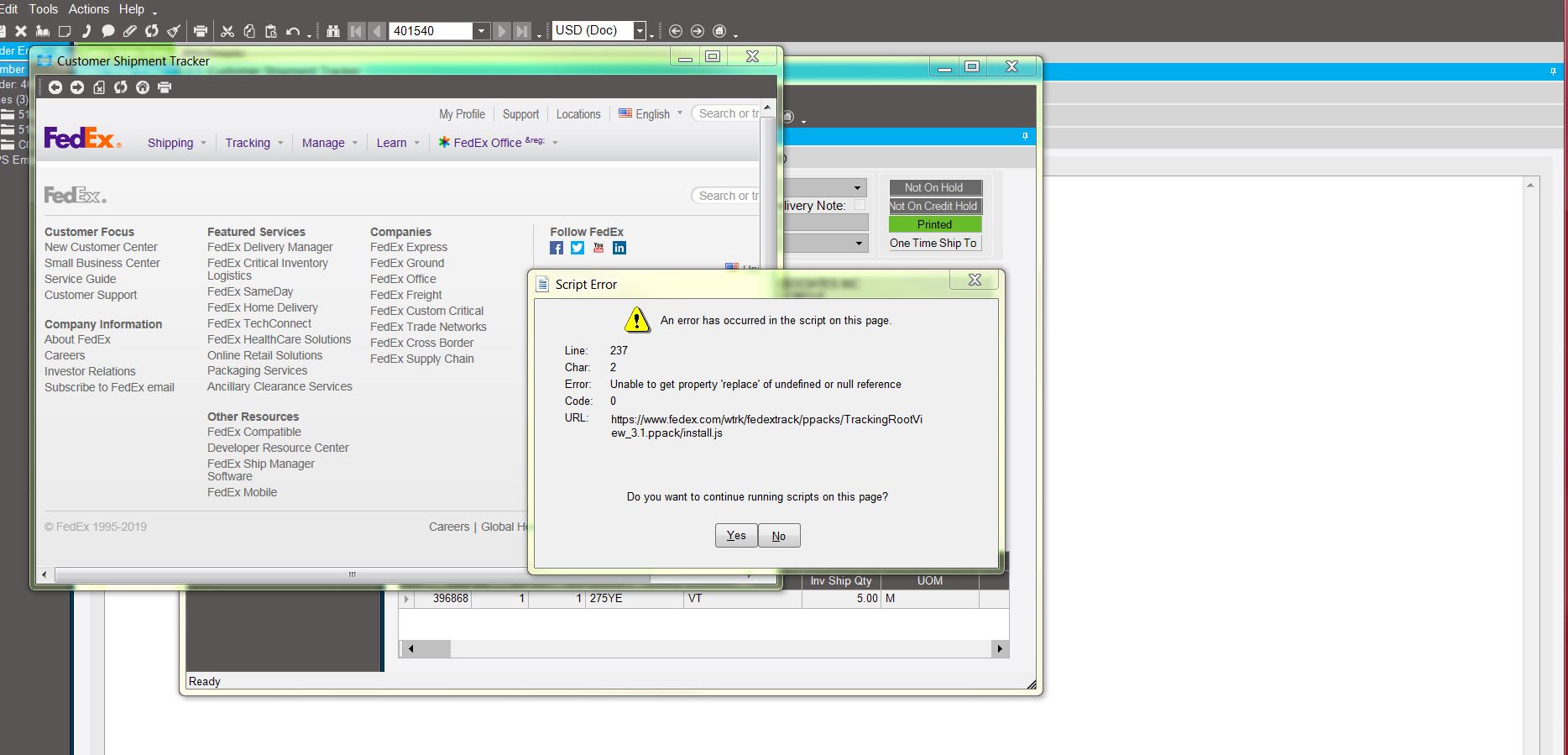
Task: Open the USD (Doc) currency dropdown
Action: coord(640,31)
